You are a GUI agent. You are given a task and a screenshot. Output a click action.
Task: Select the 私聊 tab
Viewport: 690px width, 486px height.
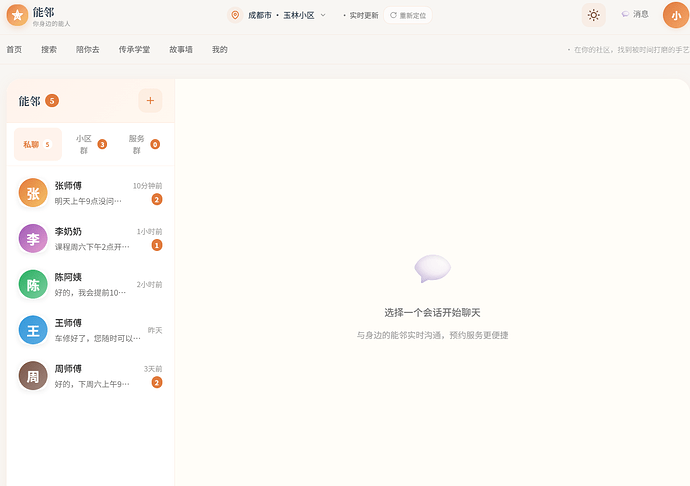[x=38, y=144]
